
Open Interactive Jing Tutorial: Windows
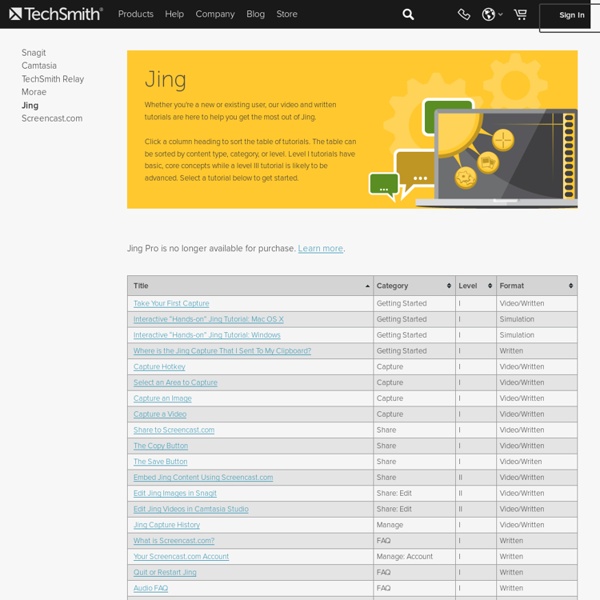pos(207,335)
